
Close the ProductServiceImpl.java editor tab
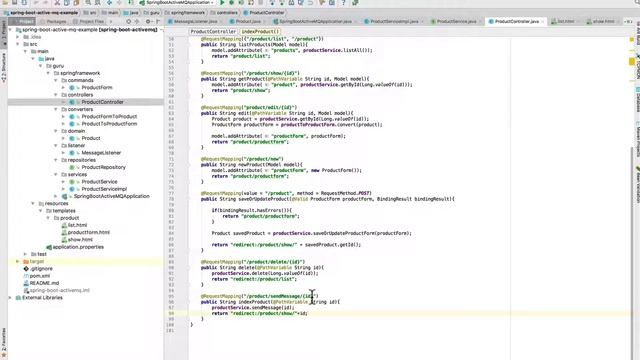click(422, 21)
